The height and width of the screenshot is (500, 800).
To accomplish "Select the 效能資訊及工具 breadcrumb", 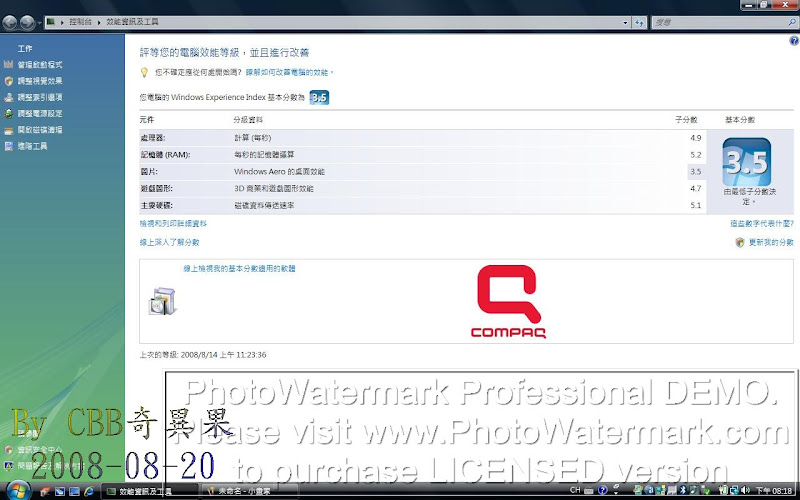I will pos(132,22).
